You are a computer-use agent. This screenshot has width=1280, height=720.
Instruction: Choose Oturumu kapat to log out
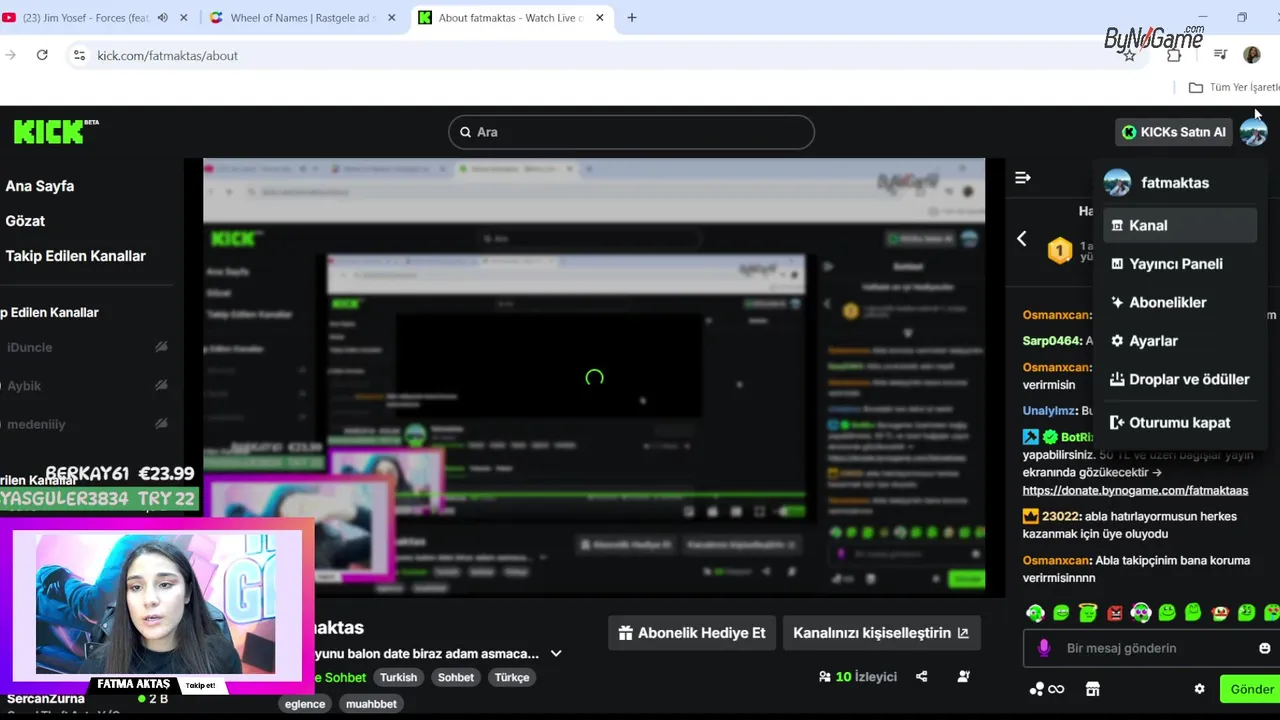(x=1180, y=423)
